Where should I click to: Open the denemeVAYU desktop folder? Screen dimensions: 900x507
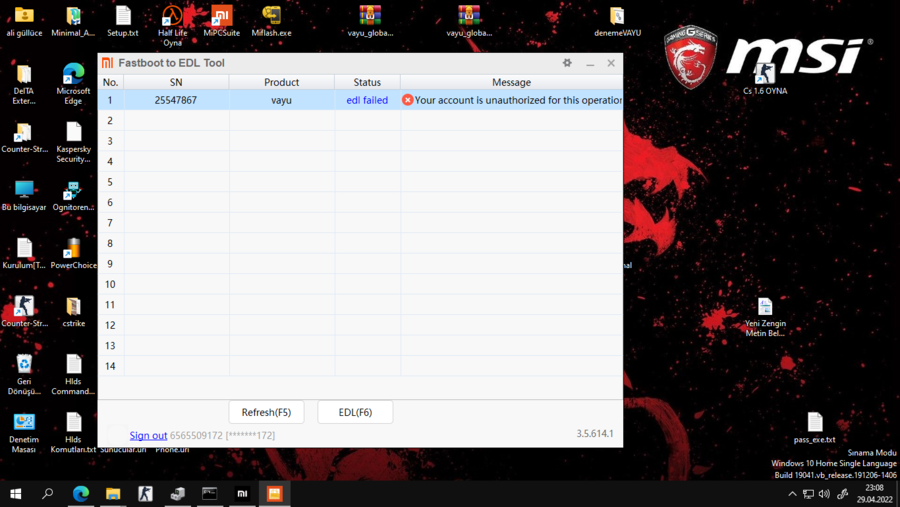pyautogui.click(x=618, y=21)
